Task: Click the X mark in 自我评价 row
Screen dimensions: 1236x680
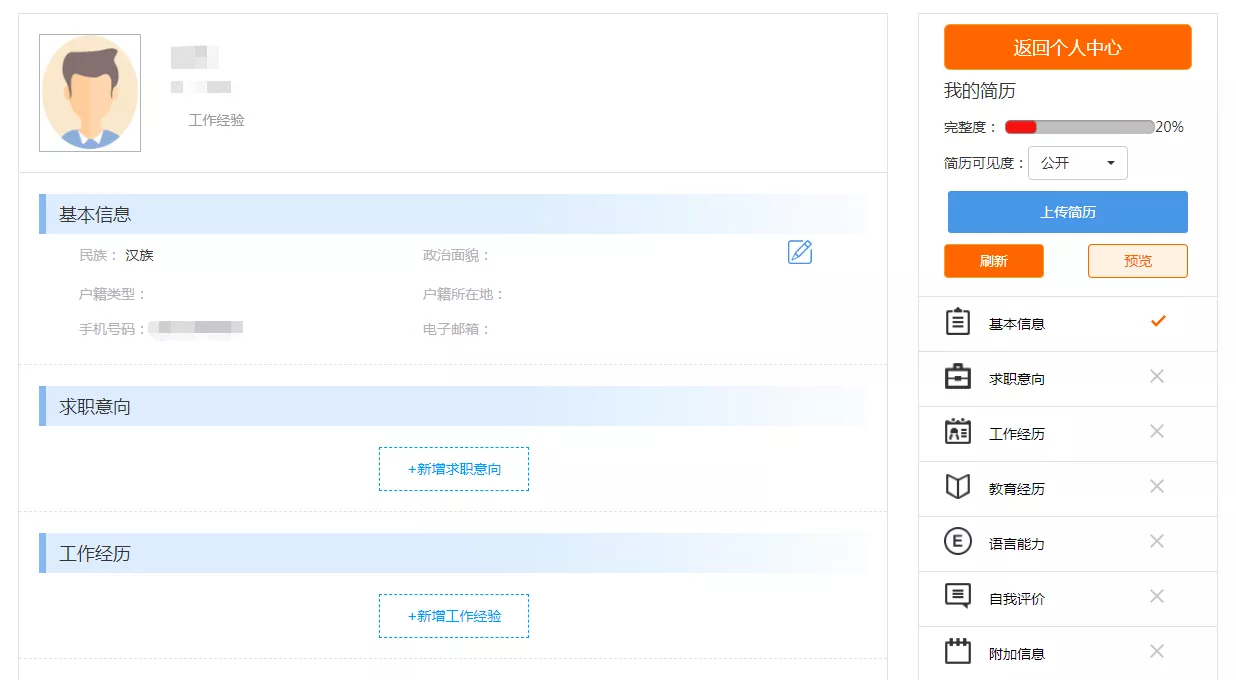Action: [1157, 596]
